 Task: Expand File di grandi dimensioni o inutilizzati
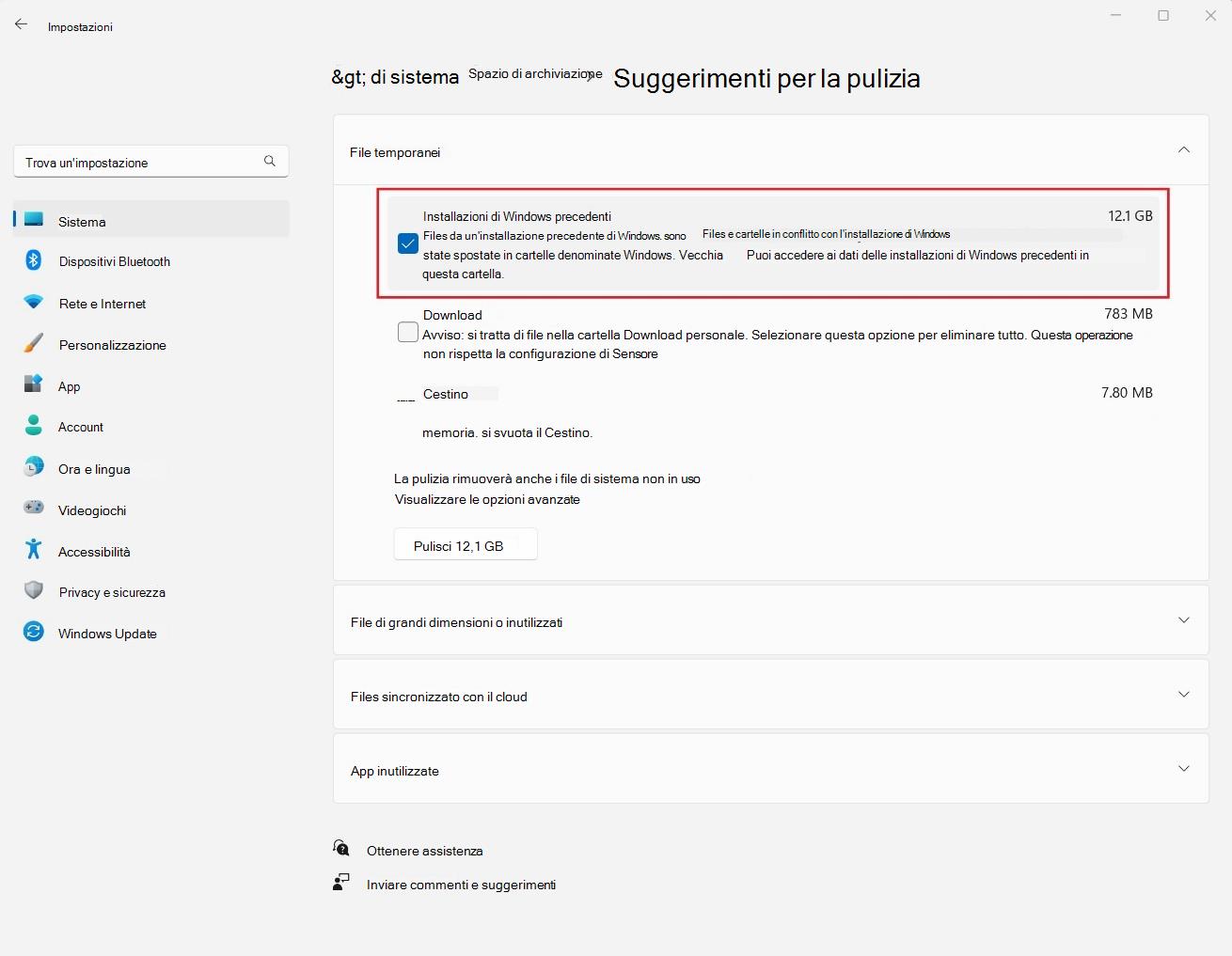[x=1184, y=620]
